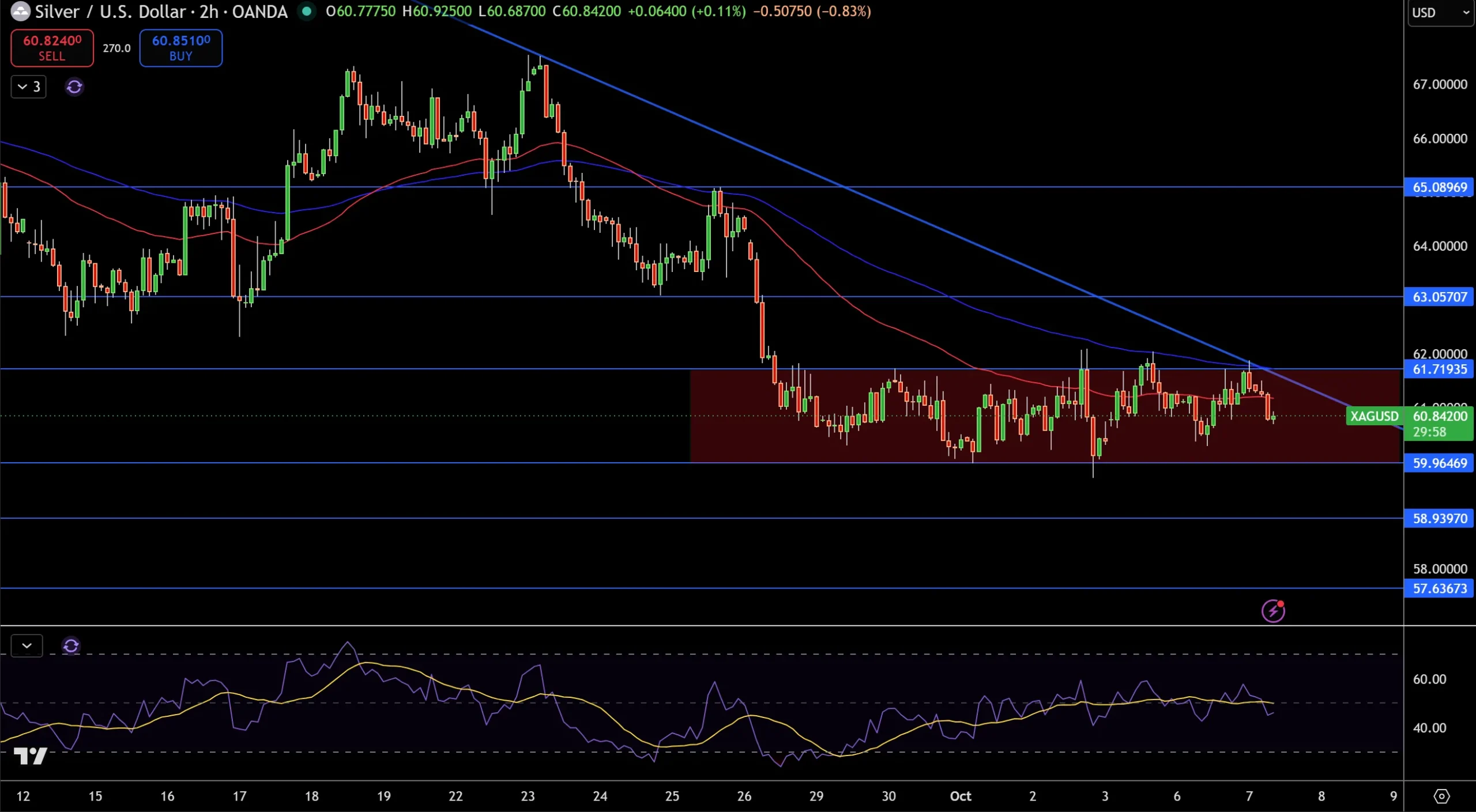Click the lightning flash alert icon
The image size is (1476, 812).
pos(1272,611)
